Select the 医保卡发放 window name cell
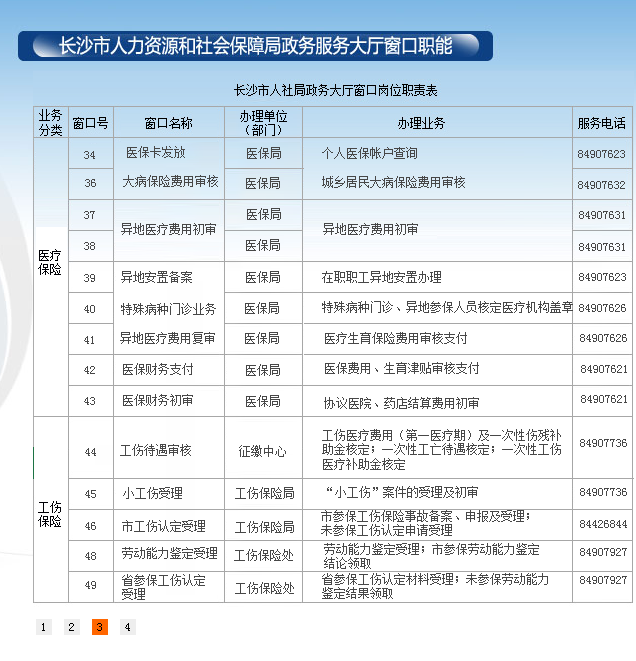636x661 pixels. (155, 153)
